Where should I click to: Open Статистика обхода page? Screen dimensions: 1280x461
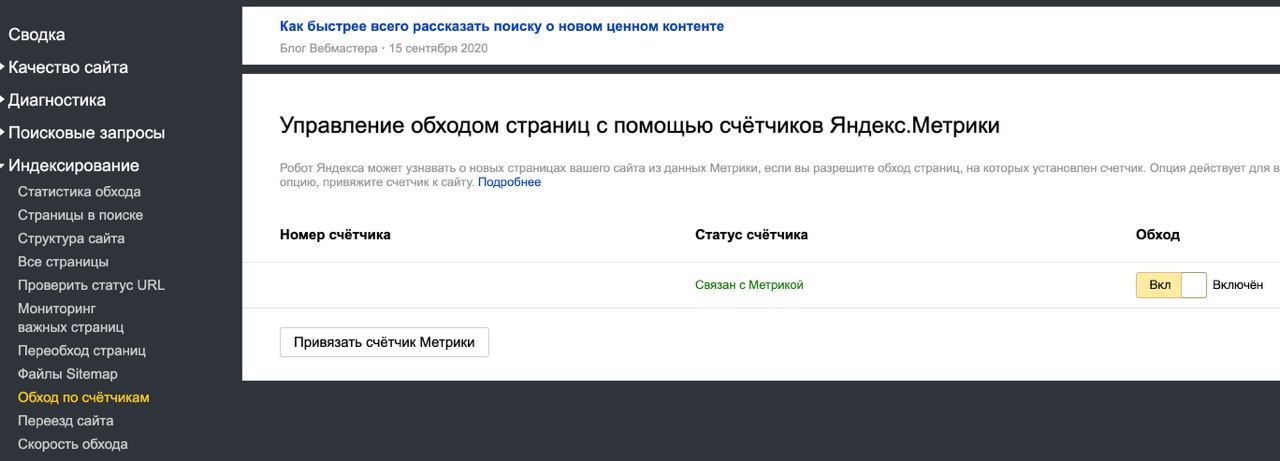click(79, 192)
